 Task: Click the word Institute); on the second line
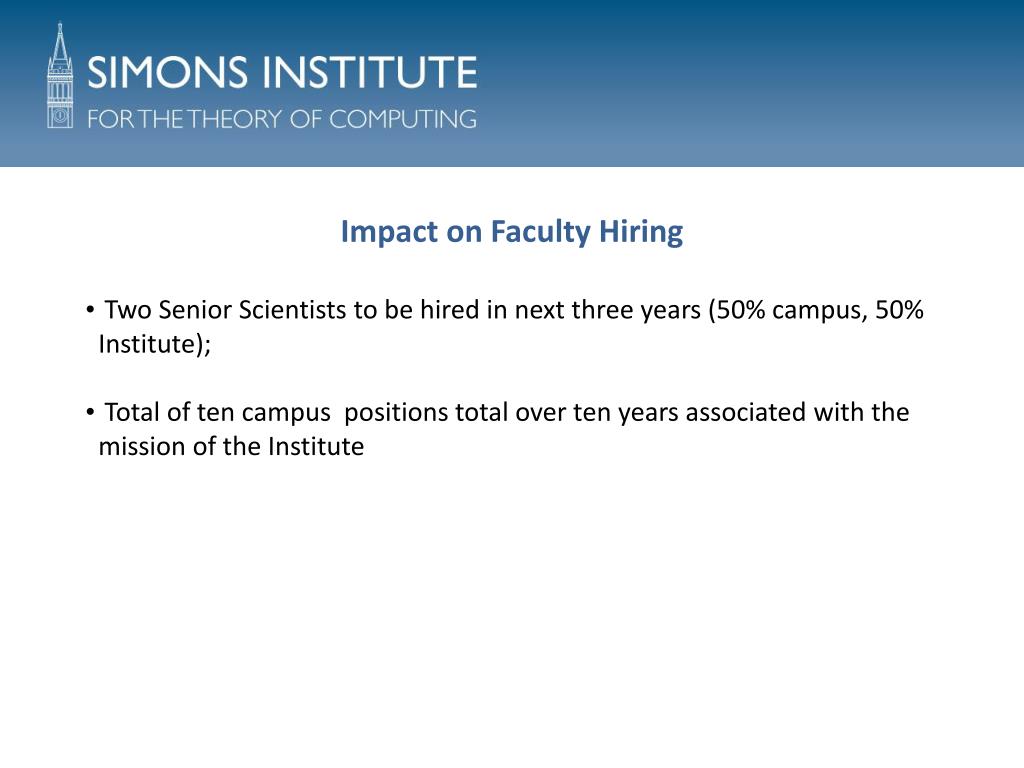point(155,344)
